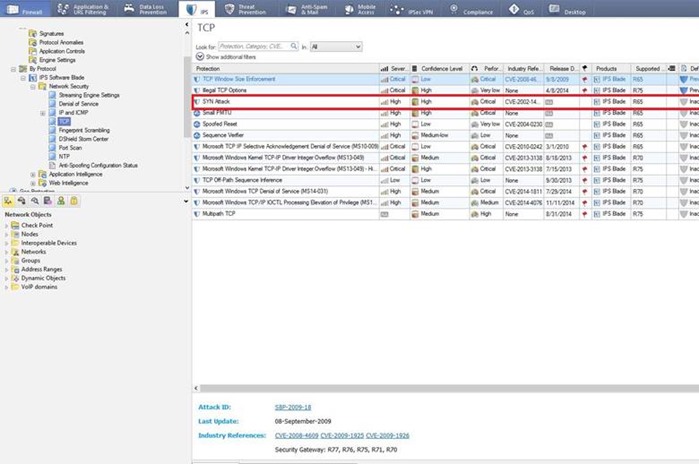Collapse the By Protocol tree node
699x464 pixels.
tap(13, 69)
